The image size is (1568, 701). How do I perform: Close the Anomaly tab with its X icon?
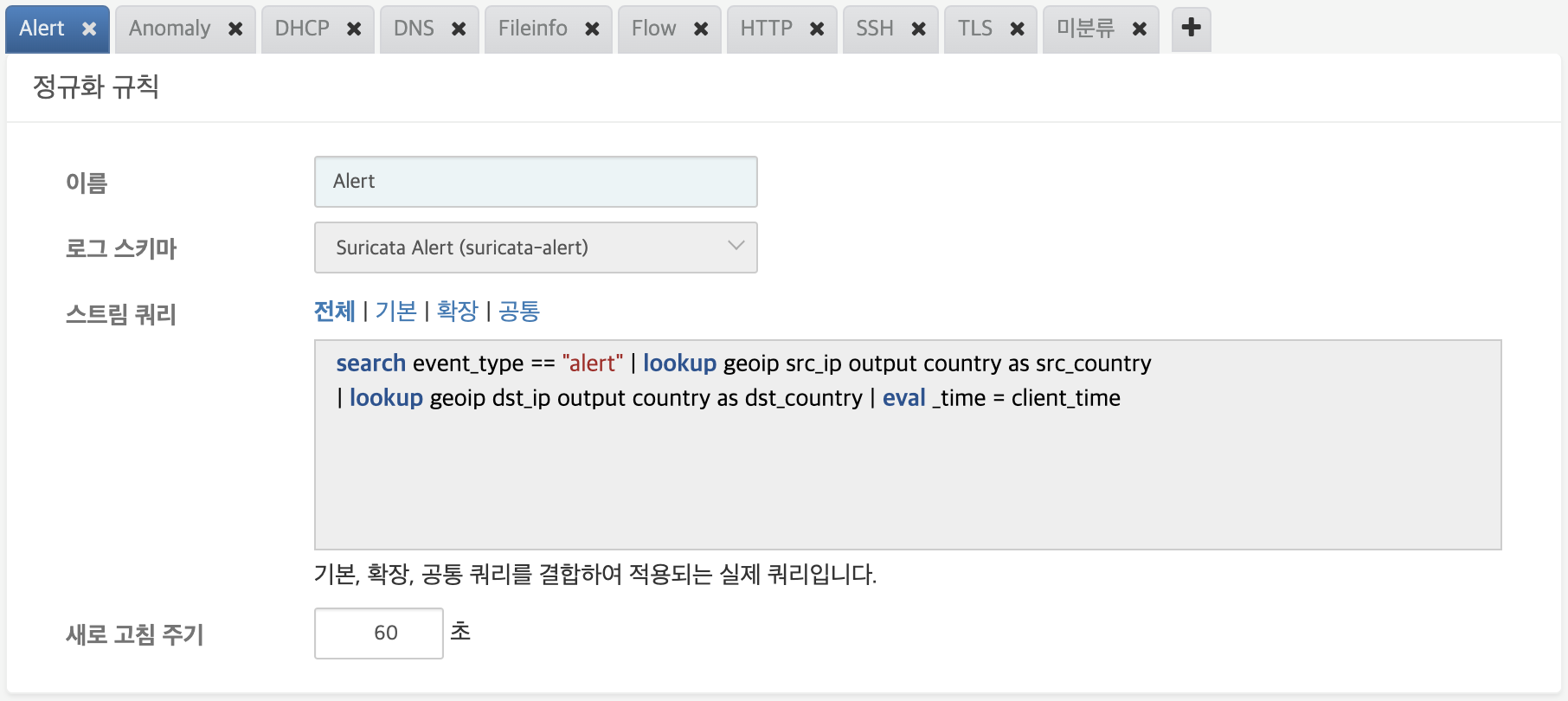(x=235, y=29)
